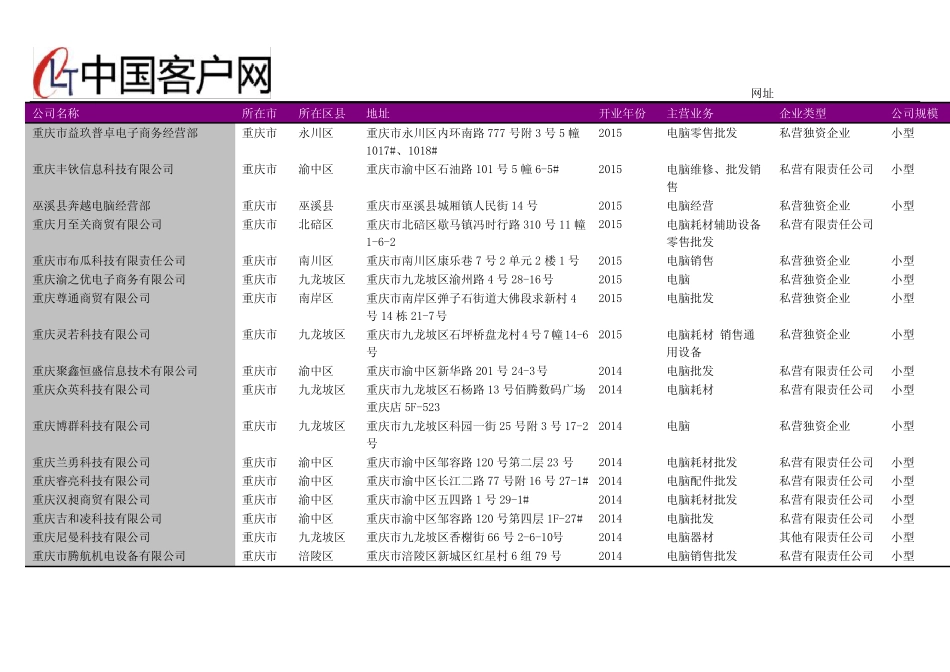Click business cell 电脑零售批发

pyautogui.click(x=702, y=133)
